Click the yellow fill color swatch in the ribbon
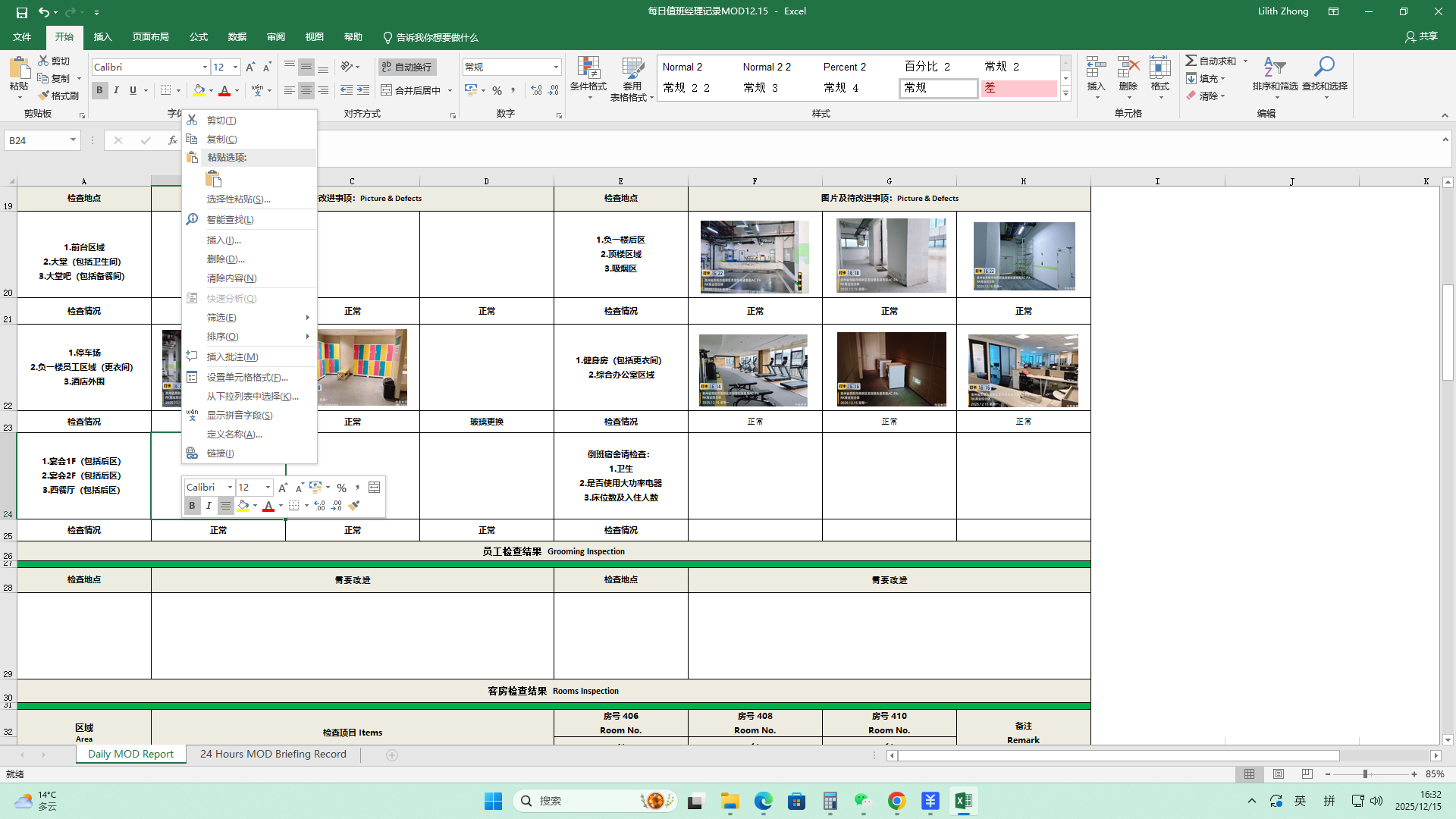This screenshot has width=1456, height=819. click(x=198, y=90)
